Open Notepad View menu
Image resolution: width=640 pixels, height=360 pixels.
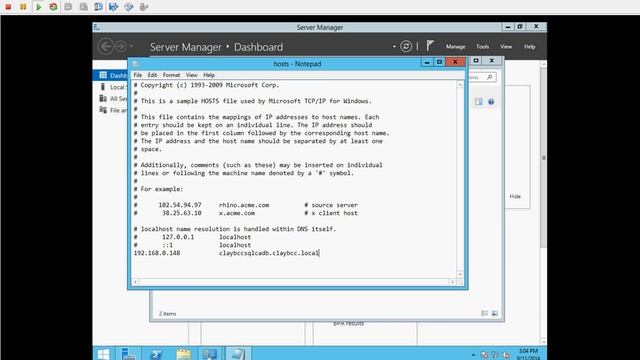click(x=191, y=75)
